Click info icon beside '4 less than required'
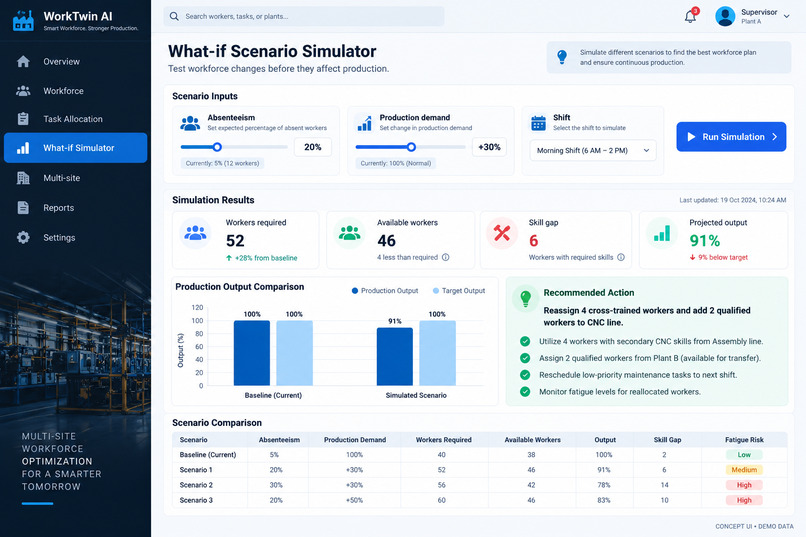 pos(446,257)
